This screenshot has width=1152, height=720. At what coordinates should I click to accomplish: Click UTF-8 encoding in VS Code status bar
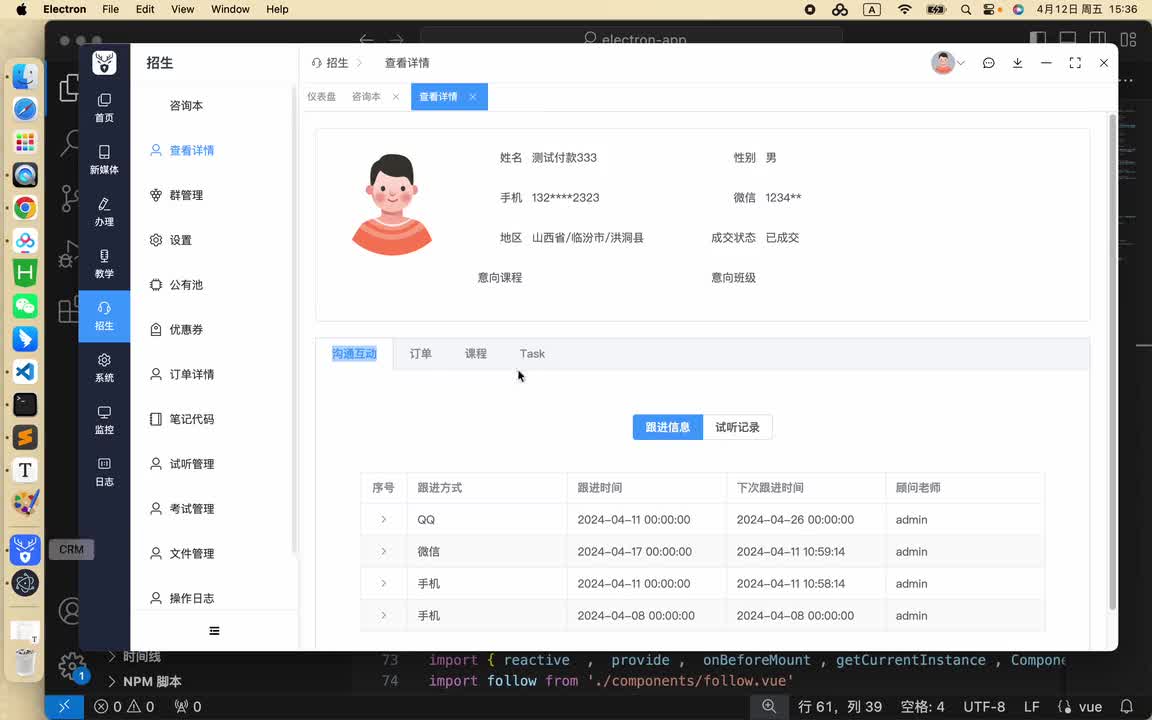(984, 707)
